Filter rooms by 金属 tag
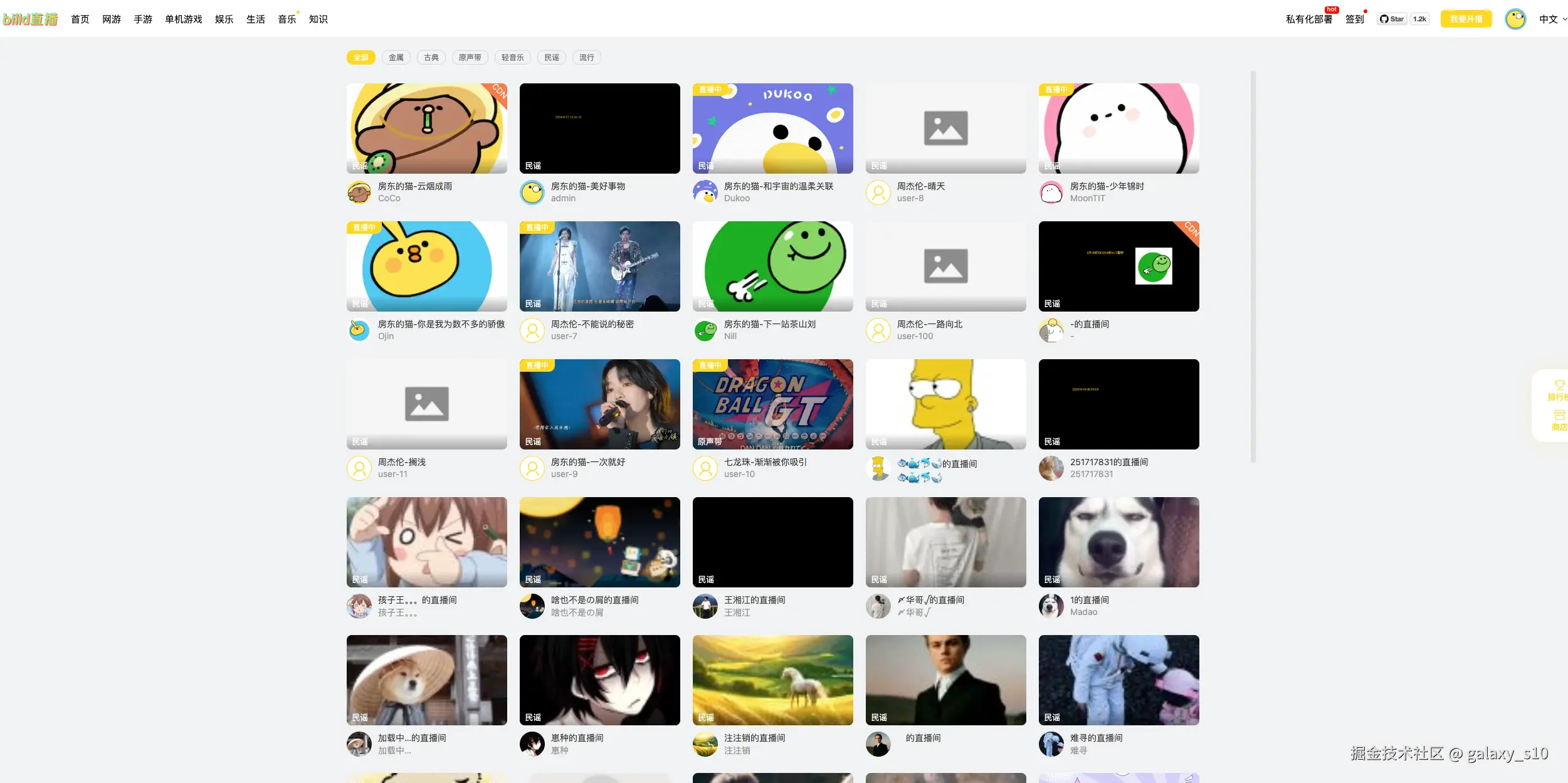The width and height of the screenshot is (1568, 783). 396,58
